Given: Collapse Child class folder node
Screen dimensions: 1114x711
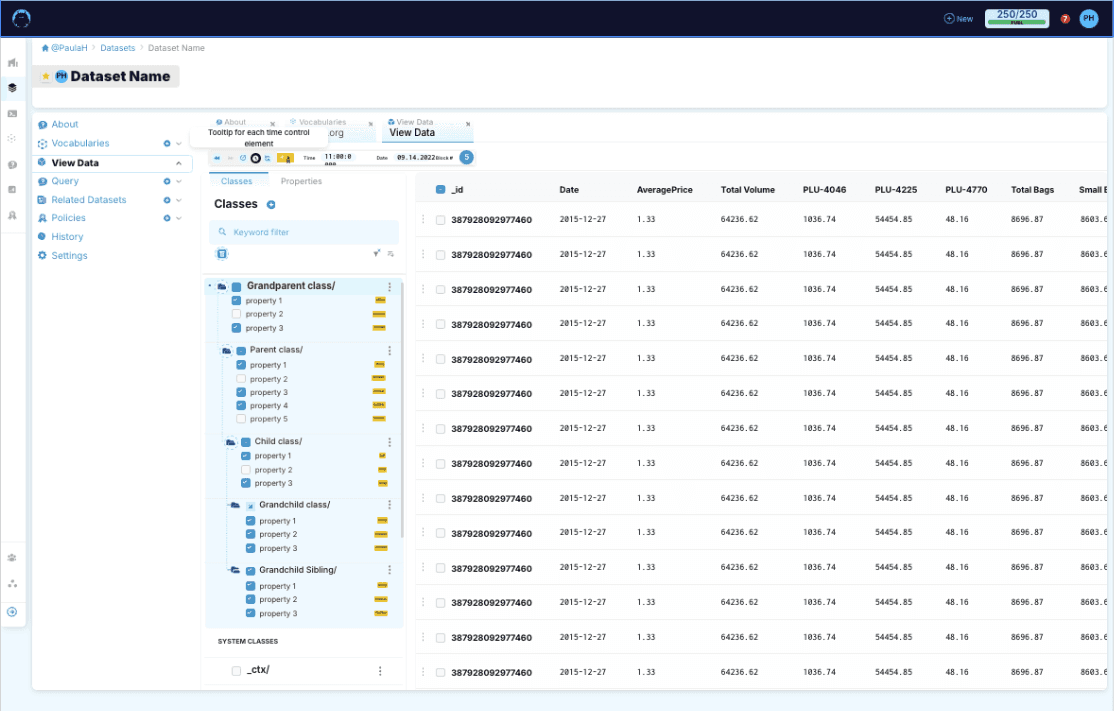Looking at the screenshot, I should tap(231, 442).
